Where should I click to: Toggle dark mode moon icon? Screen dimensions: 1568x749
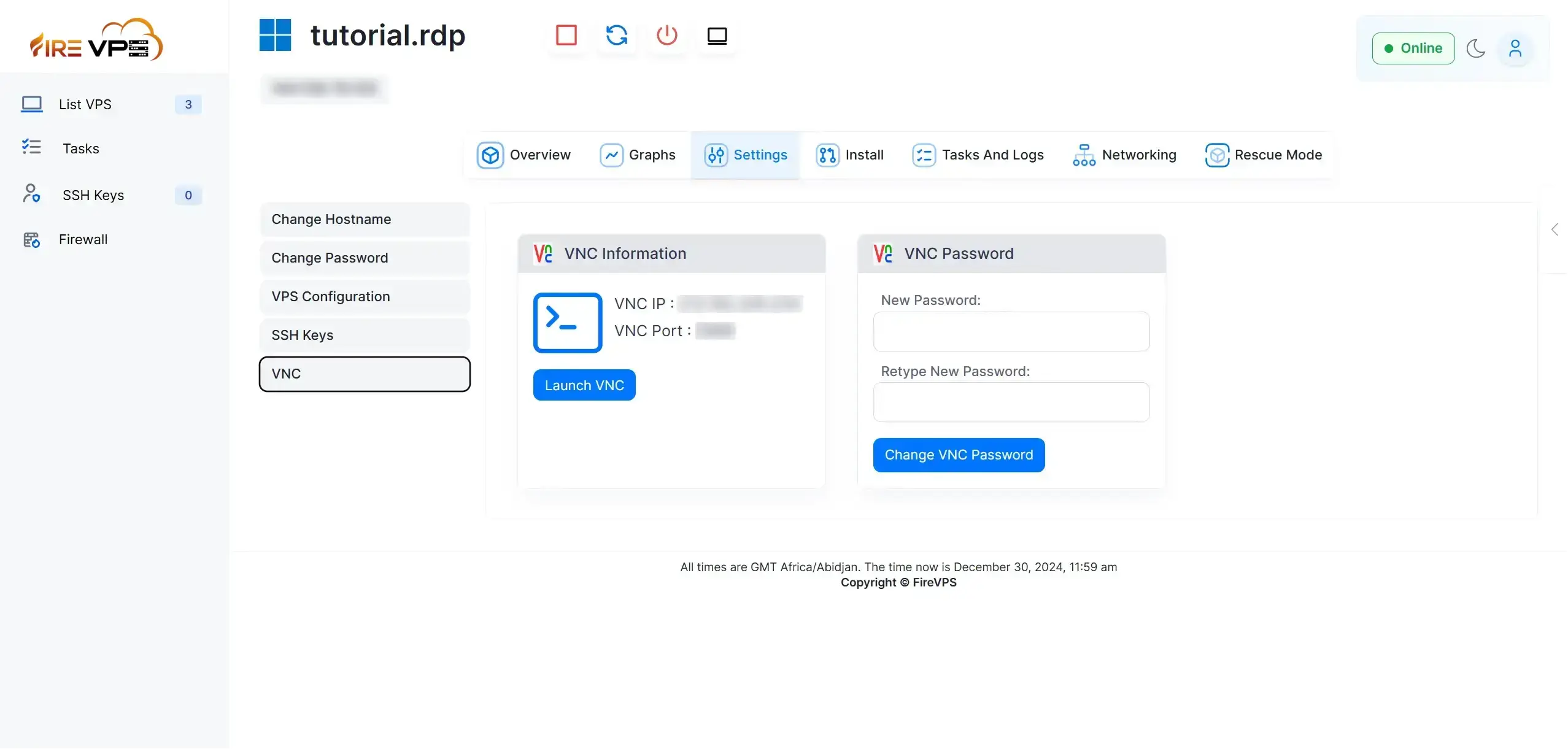1475,48
